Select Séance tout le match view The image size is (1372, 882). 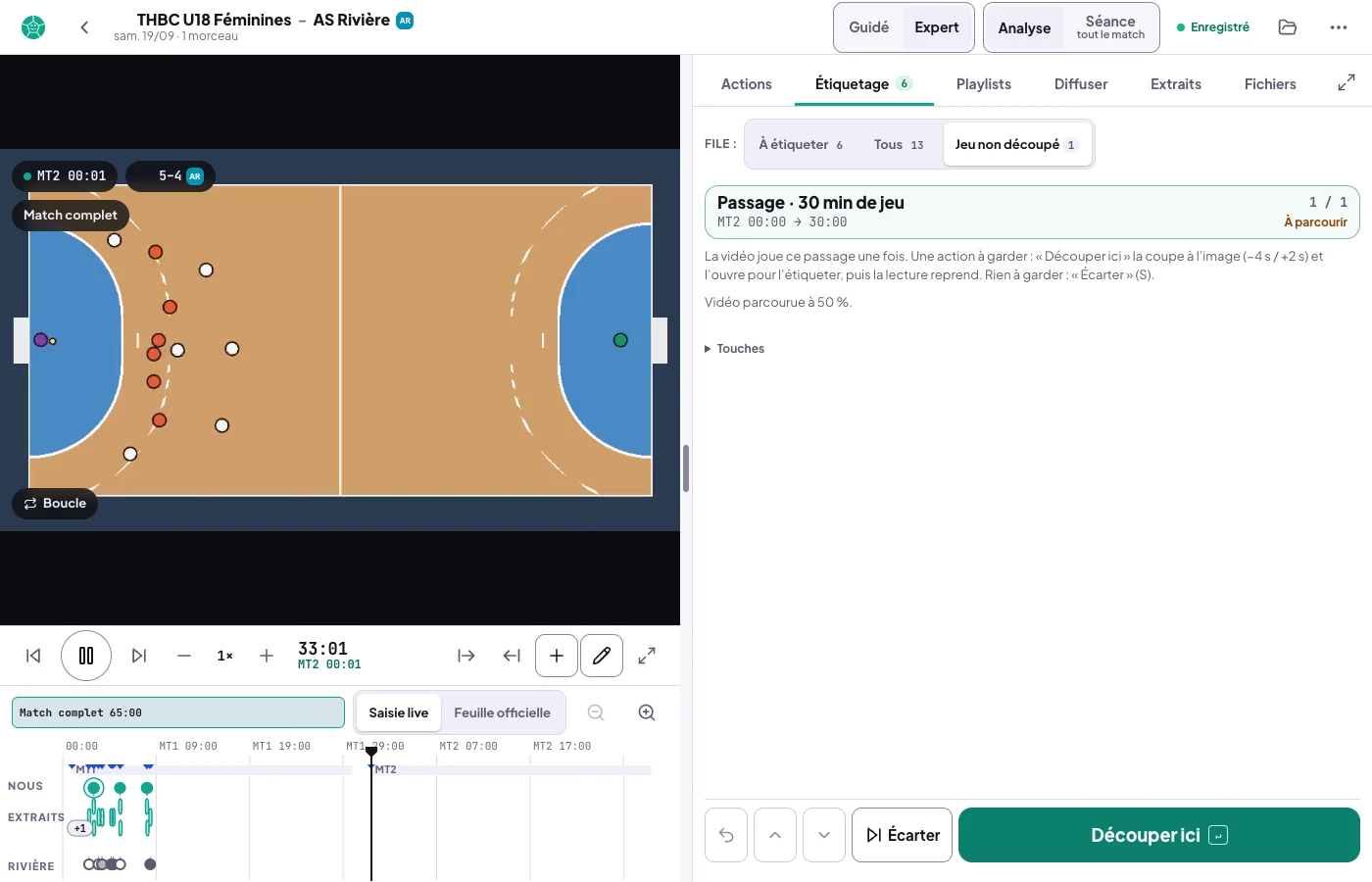(x=1110, y=27)
